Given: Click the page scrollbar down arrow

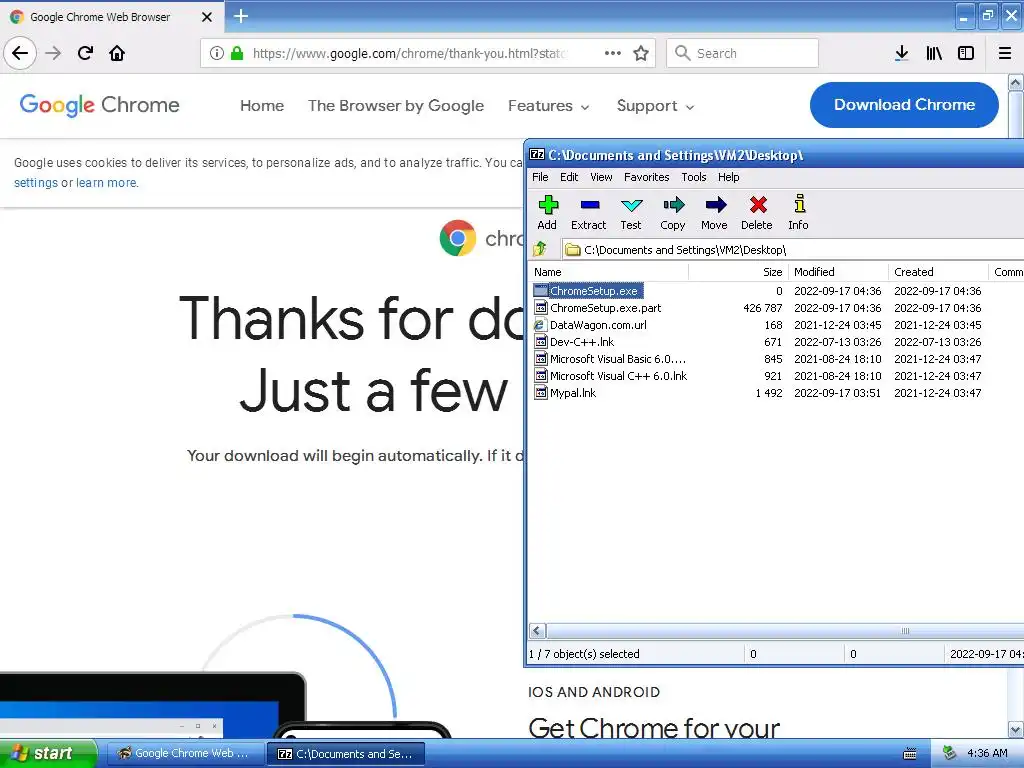Looking at the screenshot, I should click(x=1016, y=729).
